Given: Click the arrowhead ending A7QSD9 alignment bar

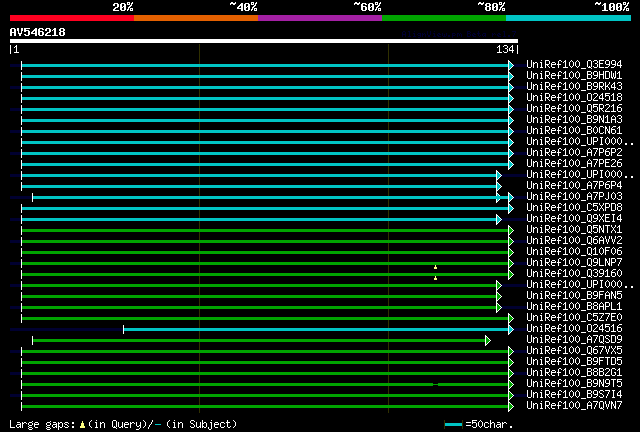Looking at the screenshot, I should [488, 340].
